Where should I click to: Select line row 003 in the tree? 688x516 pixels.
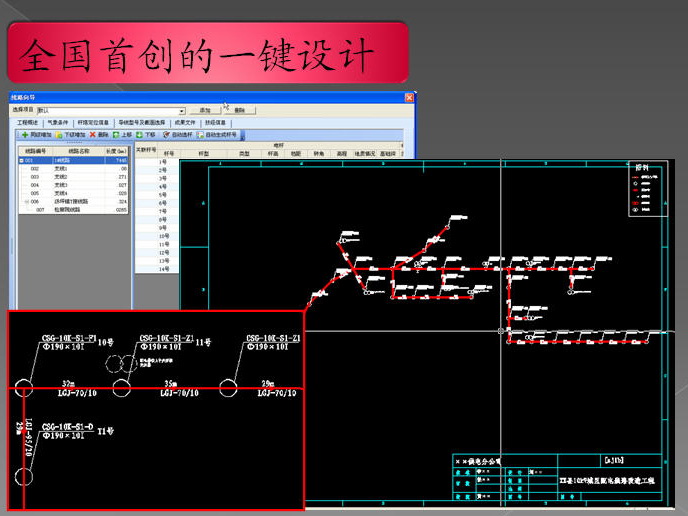click(x=74, y=177)
